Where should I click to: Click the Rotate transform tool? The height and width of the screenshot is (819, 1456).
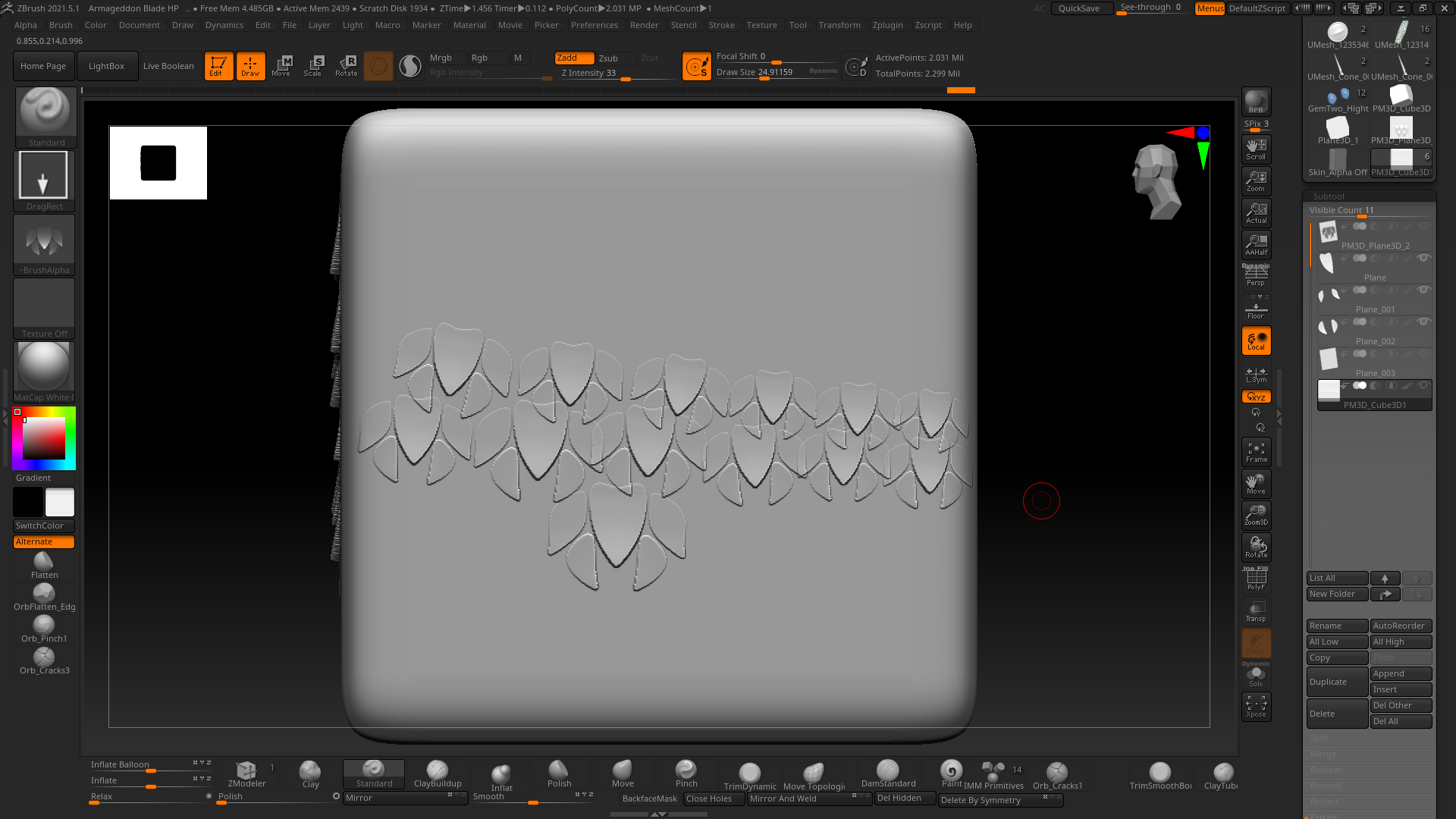(347, 66)
